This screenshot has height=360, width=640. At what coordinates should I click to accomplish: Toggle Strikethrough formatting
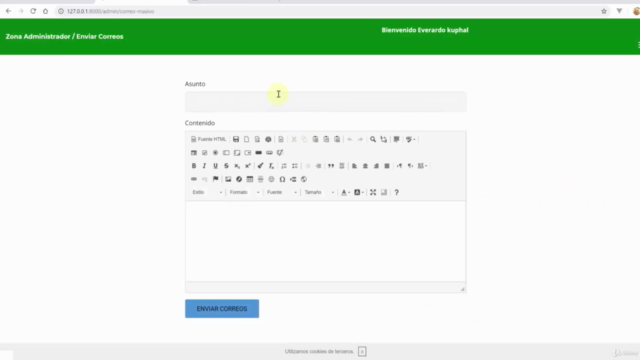pos(226,166)
